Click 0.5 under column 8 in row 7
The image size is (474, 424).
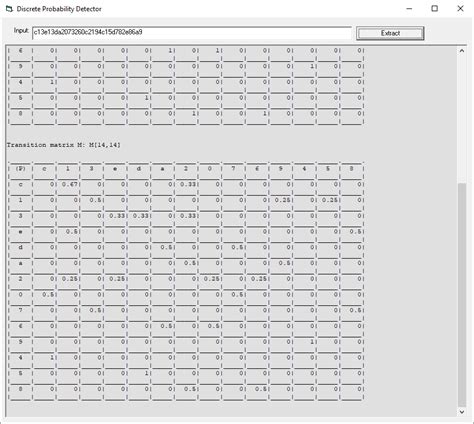(x=356, y=310)
